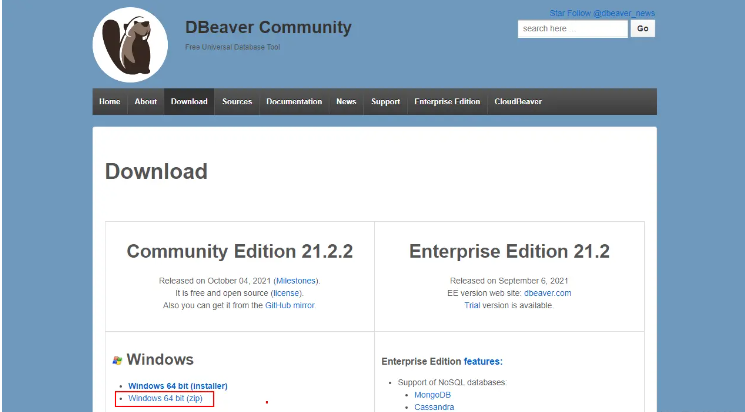Open the Support menu item
This screenshot has height=412, width=745.
pyautogui.click(x=385, y=102)
